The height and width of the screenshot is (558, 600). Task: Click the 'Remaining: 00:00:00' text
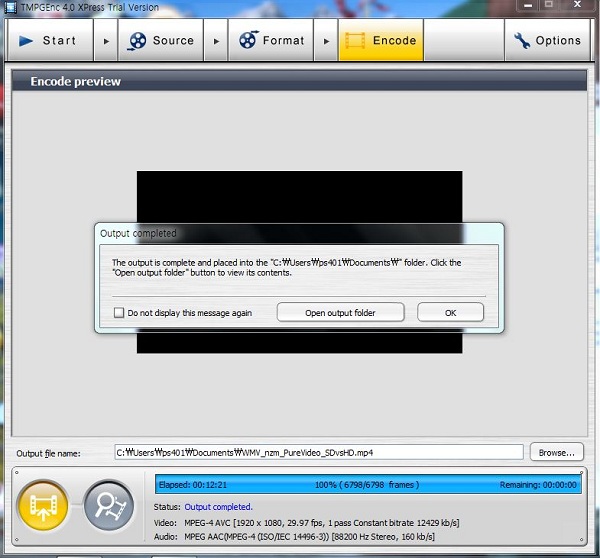coord(538,485)
